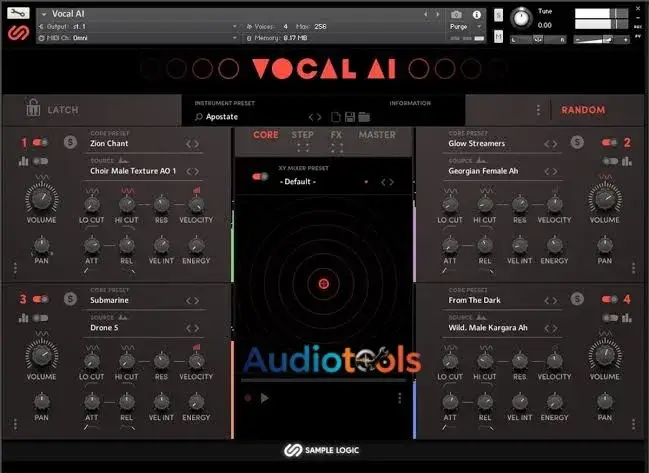Click the RANDOM button
This screenshot has width=649, height=473.
[x=583, y=110]
